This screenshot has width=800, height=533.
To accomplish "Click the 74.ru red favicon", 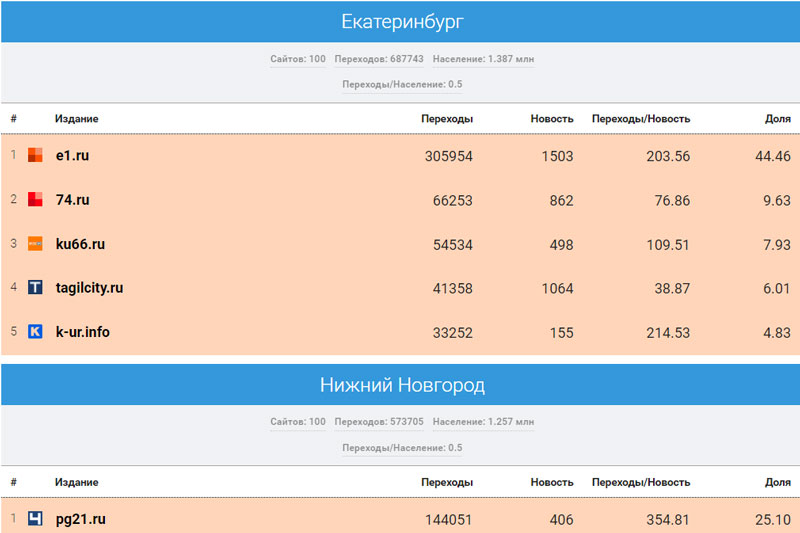I will pos(35,200).
